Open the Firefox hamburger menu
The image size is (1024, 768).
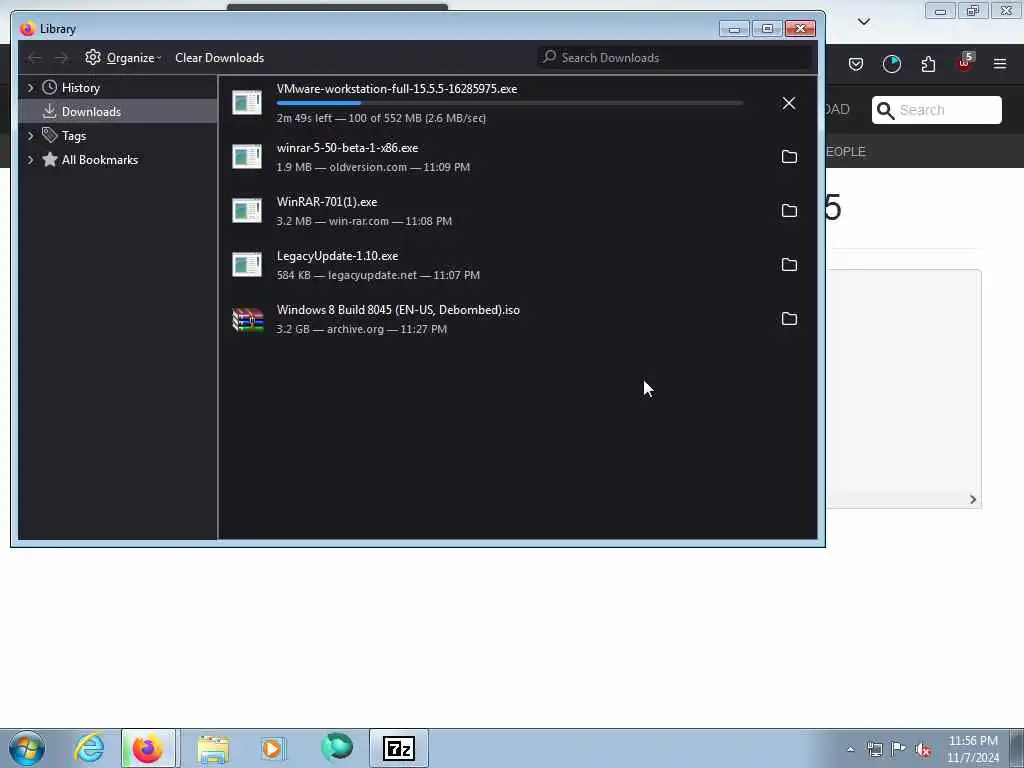[x=1000, y=64]
